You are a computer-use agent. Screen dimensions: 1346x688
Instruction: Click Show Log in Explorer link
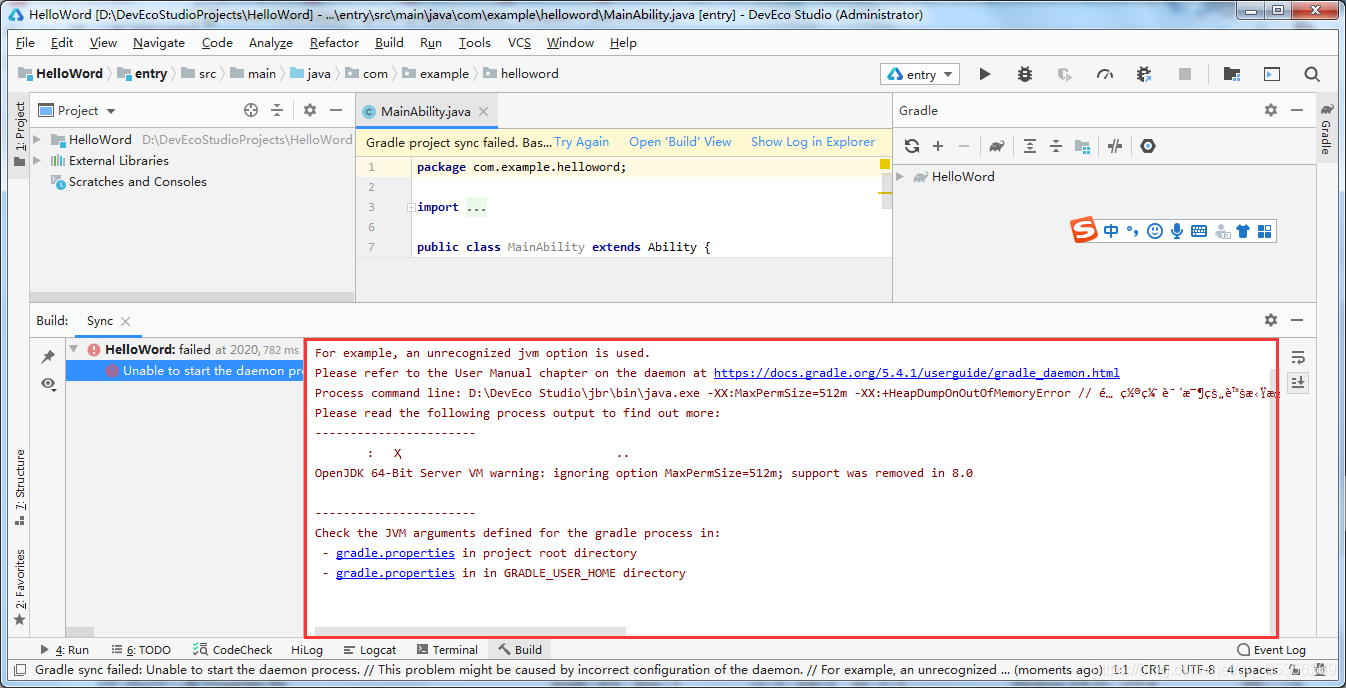[813, 142]
